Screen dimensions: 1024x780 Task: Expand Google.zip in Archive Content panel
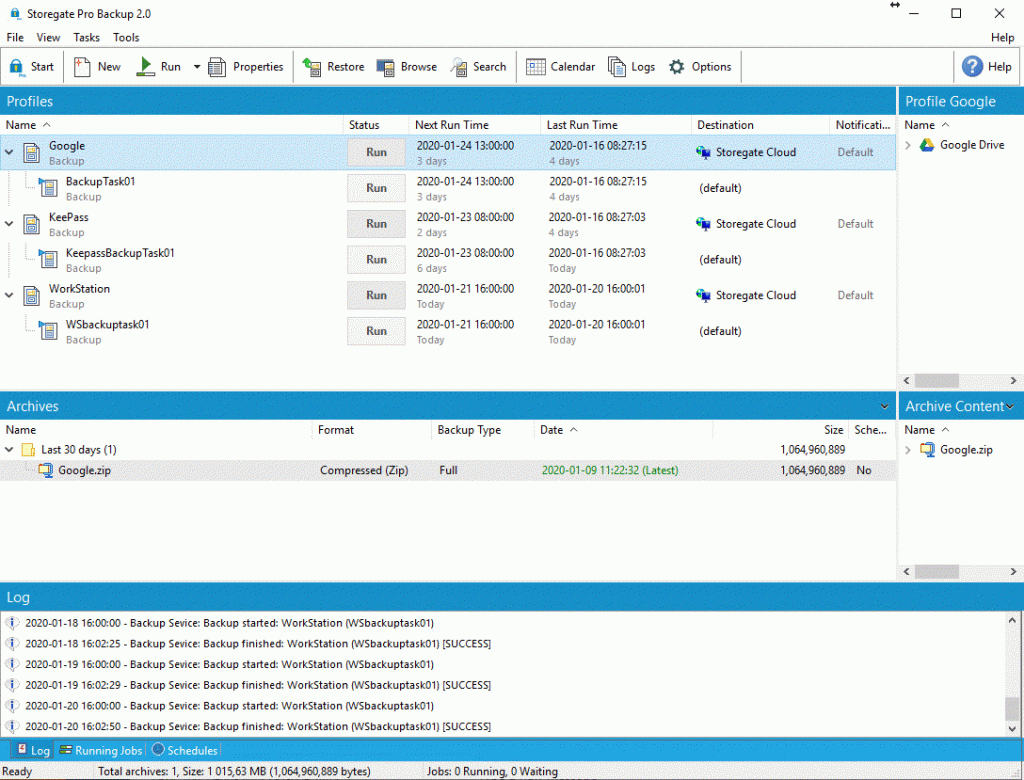point(908,449)
